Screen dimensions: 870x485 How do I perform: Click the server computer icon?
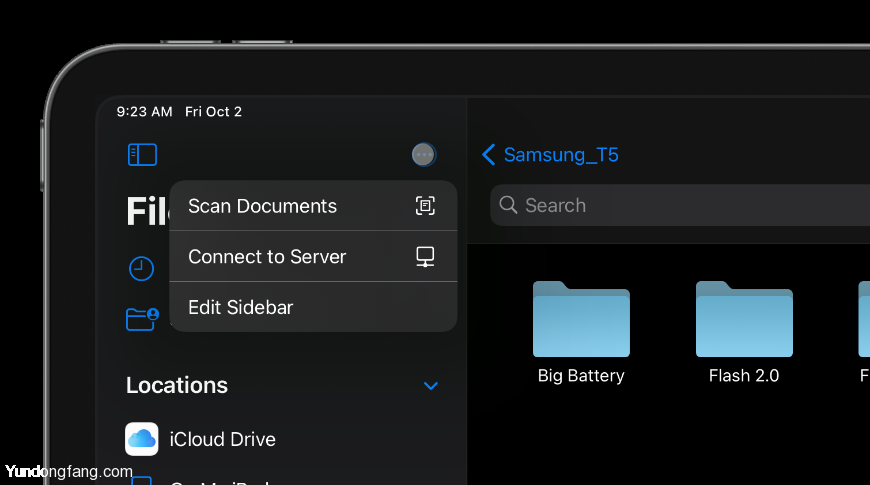pyautogui.click(x=426, y=257)
